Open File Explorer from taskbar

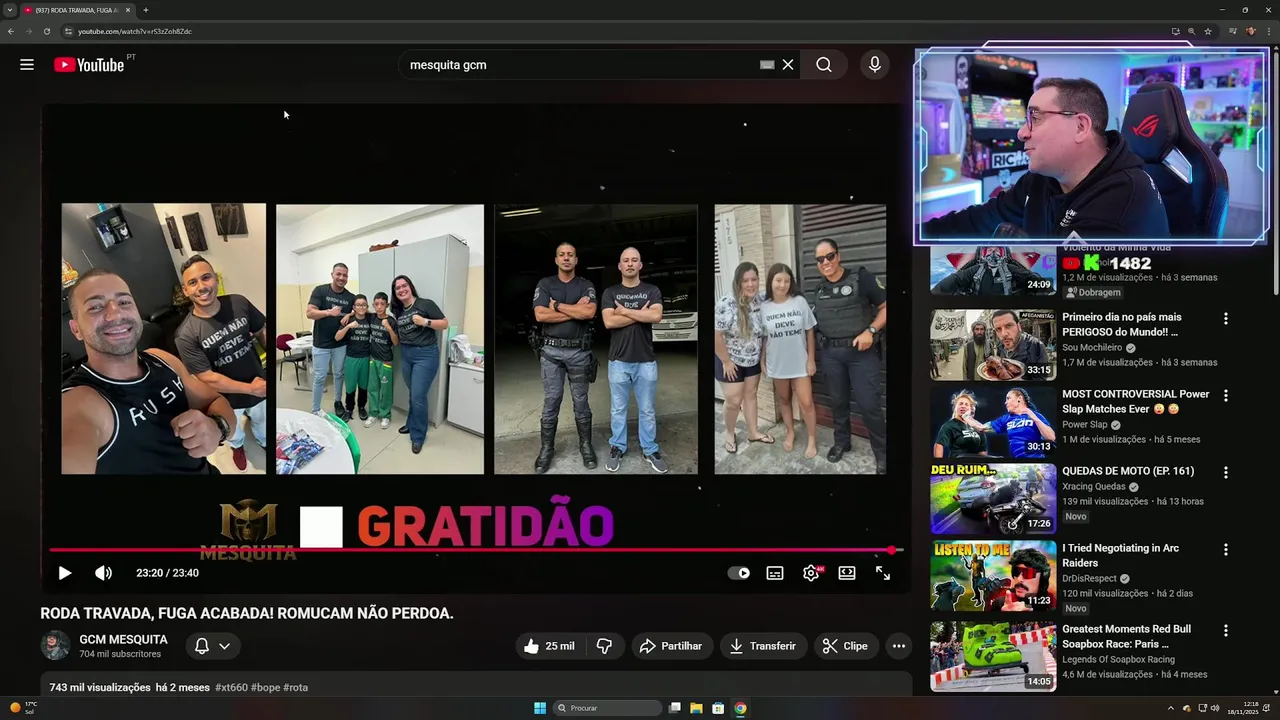pos(696,708)
